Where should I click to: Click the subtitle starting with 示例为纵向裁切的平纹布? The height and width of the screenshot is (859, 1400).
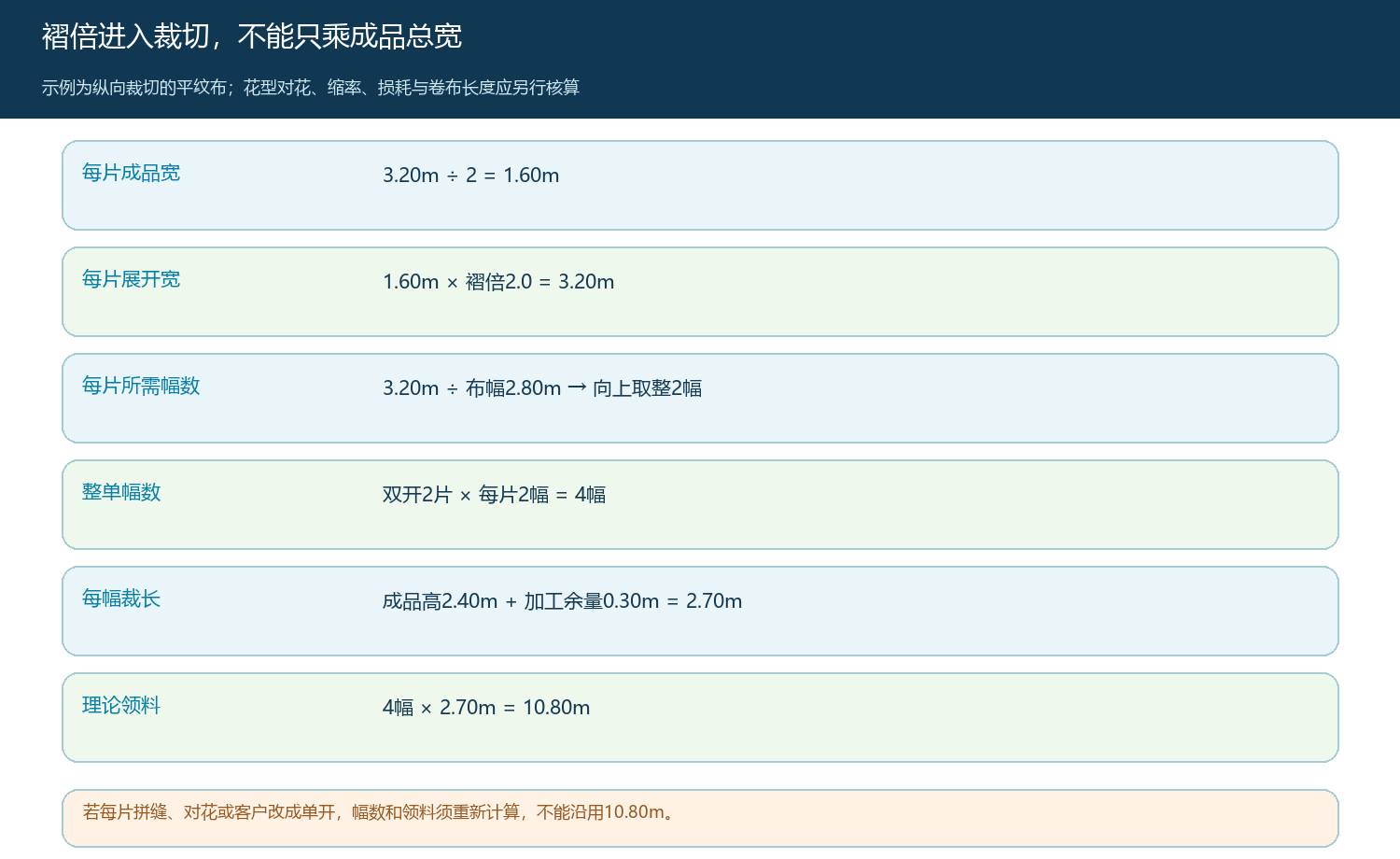click(311, 88)
